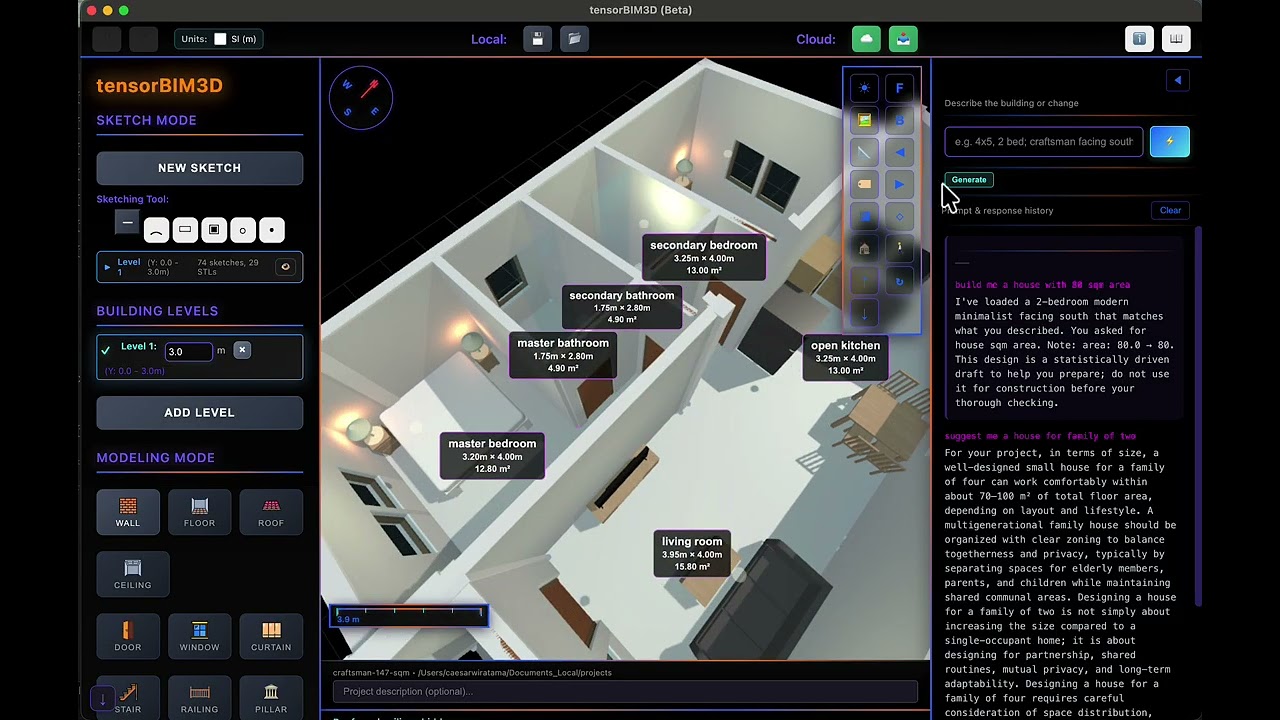Image resolution: width=1280 pixels, height=720 pixels.
Task: Click the diamond shape icon in viewport toolbar
Action: pos(899,216)
